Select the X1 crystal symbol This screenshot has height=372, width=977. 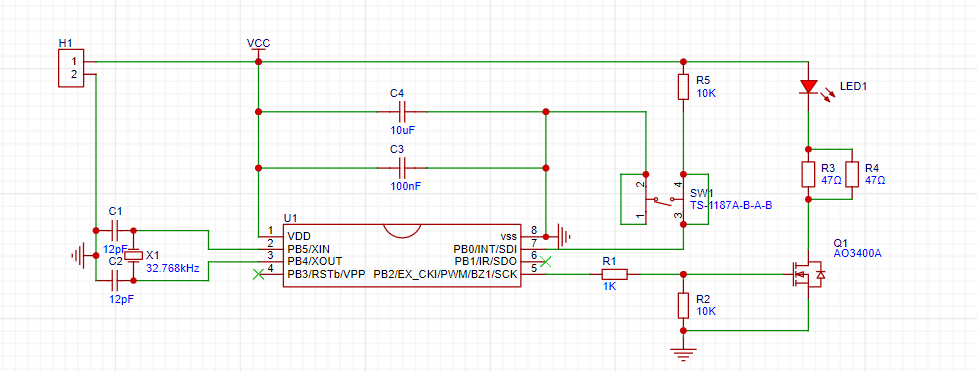[x=133, y=255]
